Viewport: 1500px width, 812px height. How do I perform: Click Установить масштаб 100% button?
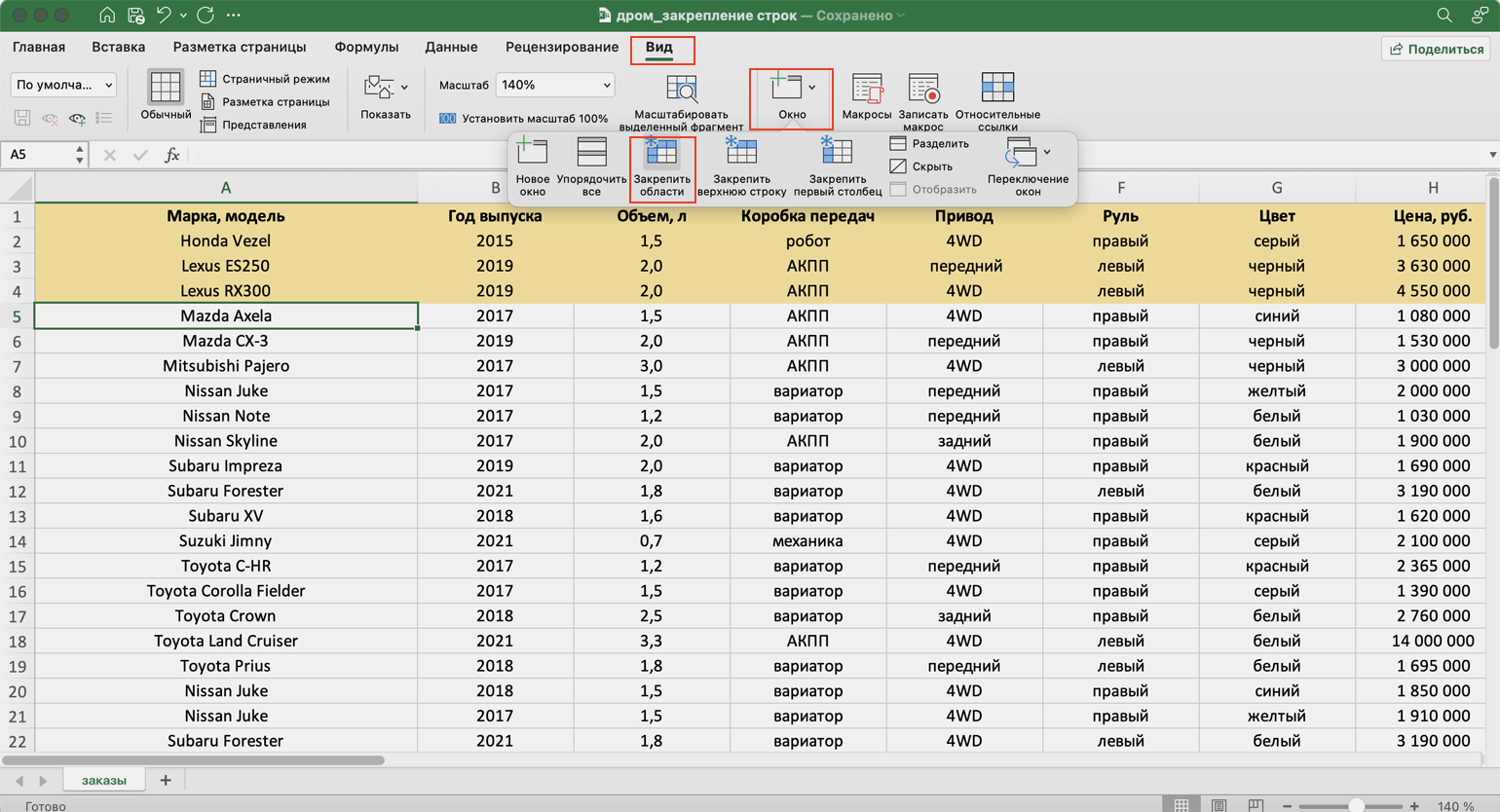(x=524, y=119)
